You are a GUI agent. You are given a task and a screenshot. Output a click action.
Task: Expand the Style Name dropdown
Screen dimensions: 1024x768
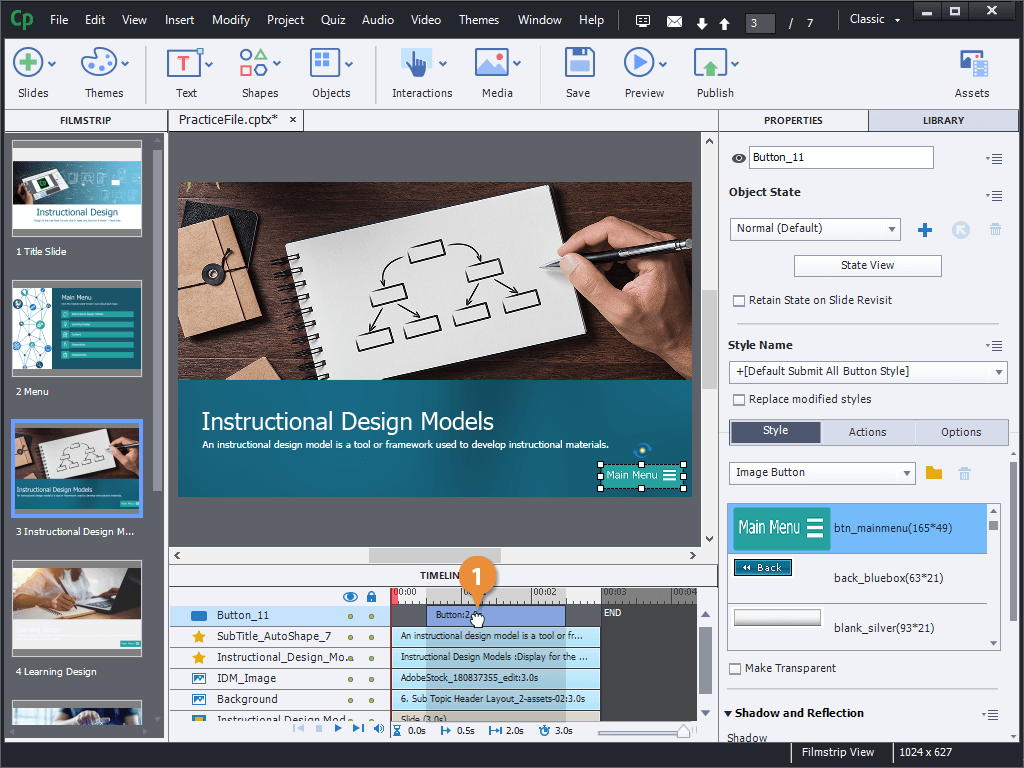(x=867, y=372)
